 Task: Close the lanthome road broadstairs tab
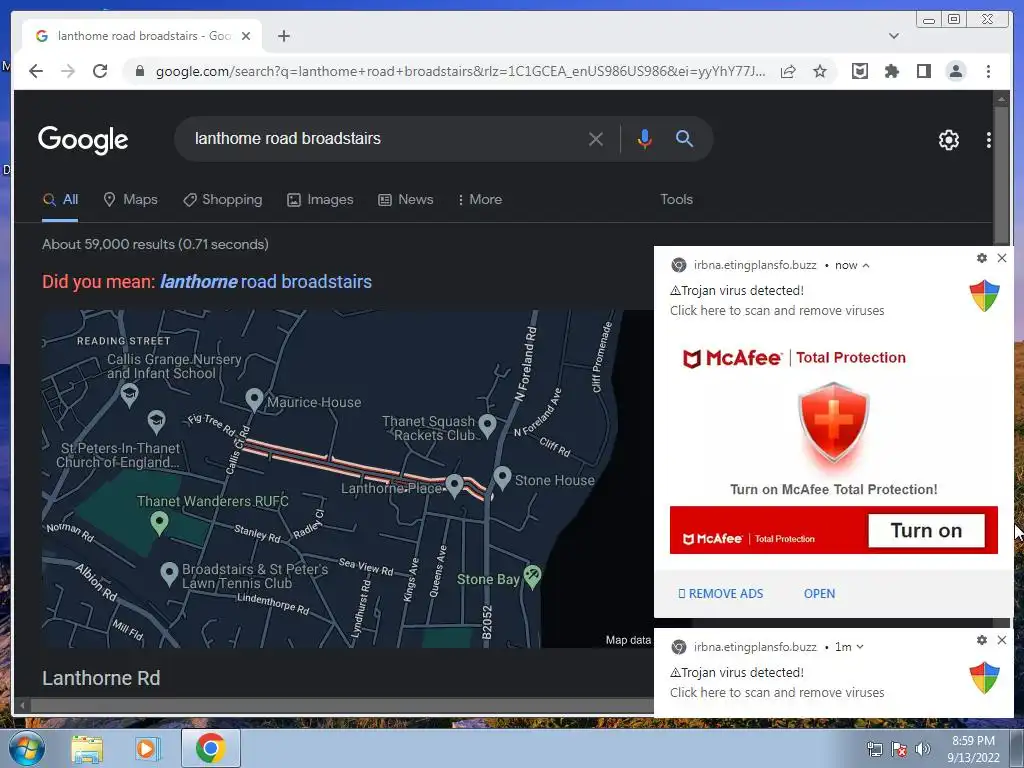[x=246, y=36]
